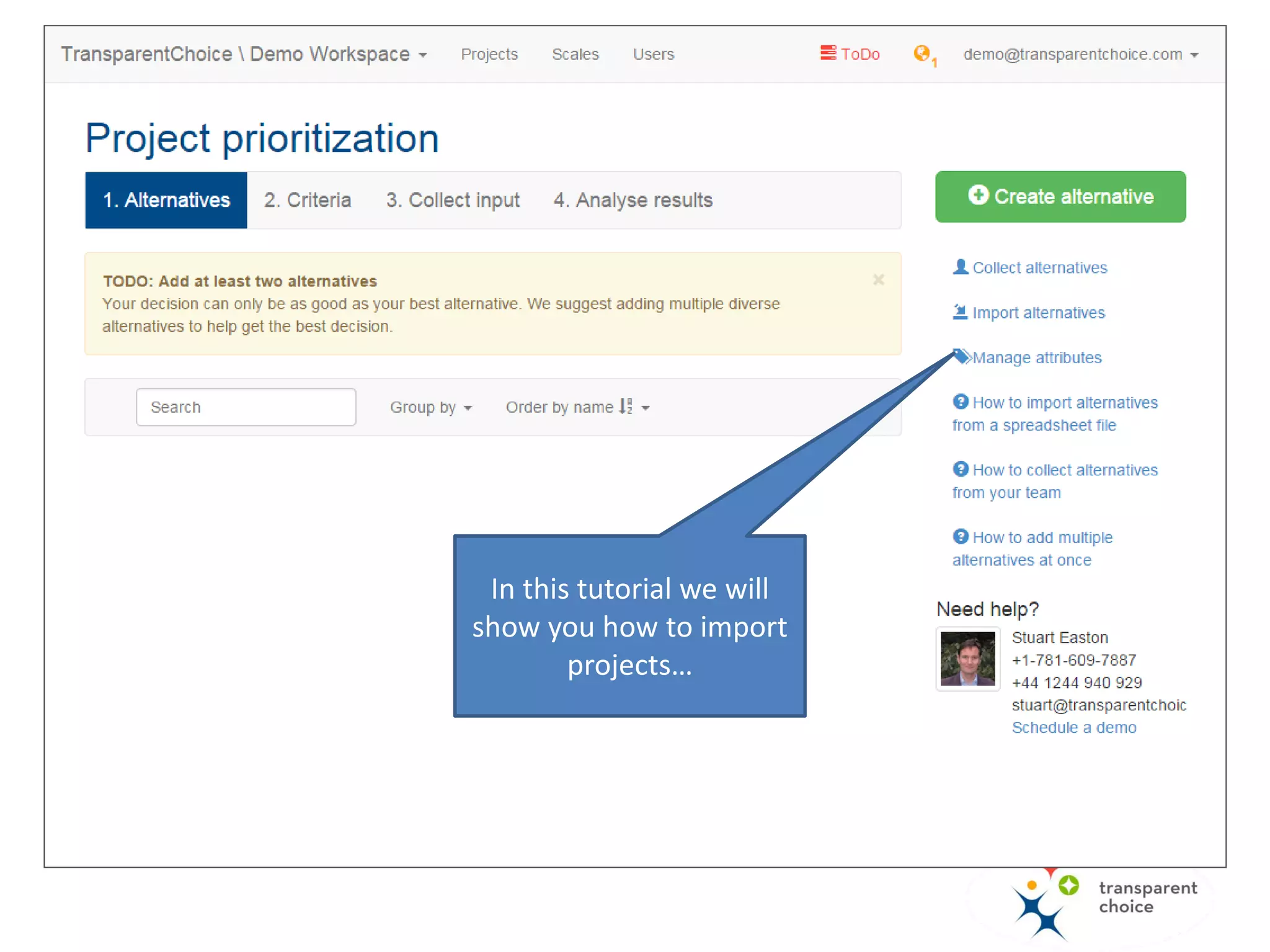Click the sort order icon next to name
Screen dimensions: 1270x952
coord(626,407)
